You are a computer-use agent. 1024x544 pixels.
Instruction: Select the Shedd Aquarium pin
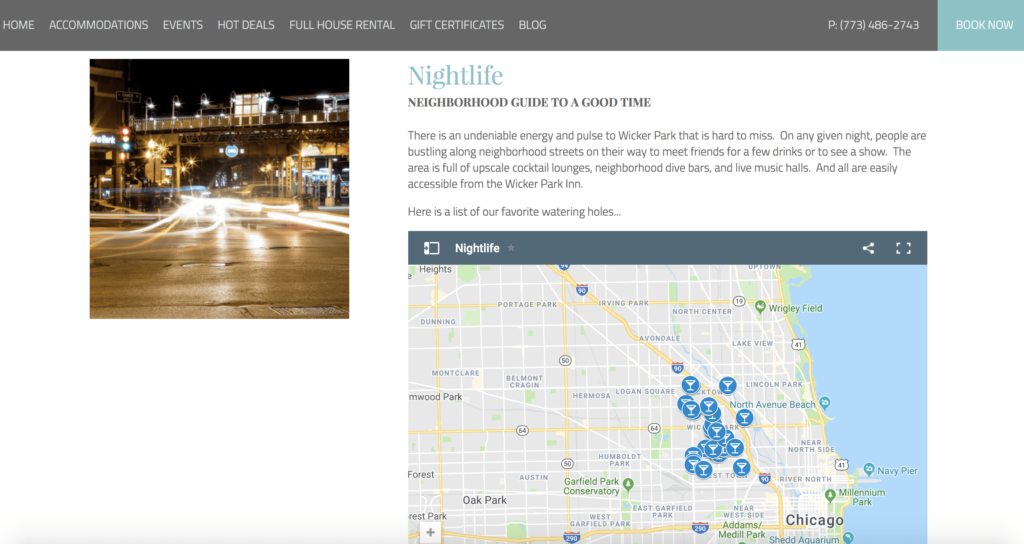point(848,537)
